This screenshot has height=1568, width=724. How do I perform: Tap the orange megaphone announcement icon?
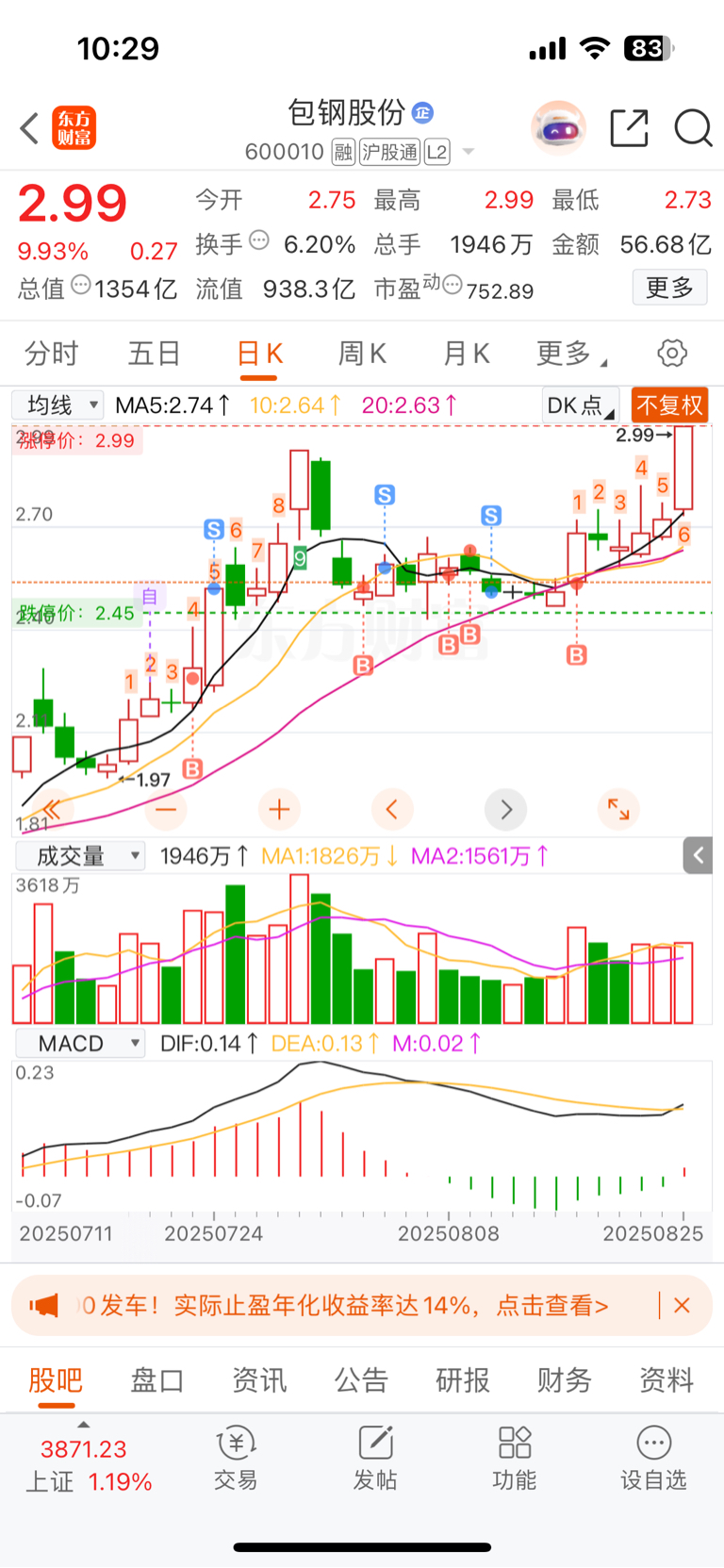point(44,1306)
